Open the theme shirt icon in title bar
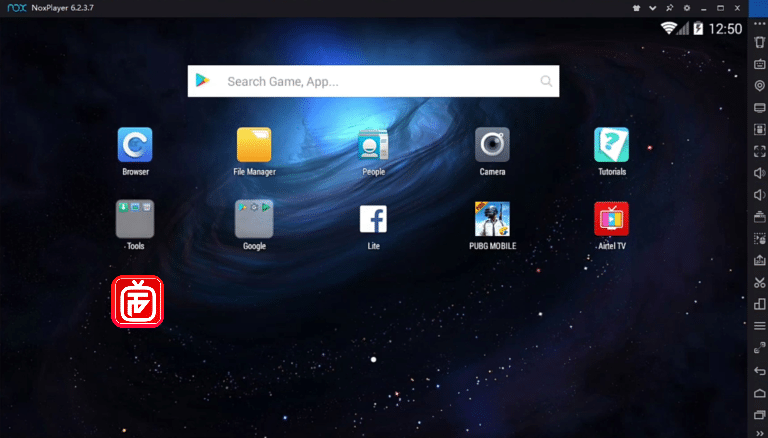The image size is (768, 438). pos(636,8)
